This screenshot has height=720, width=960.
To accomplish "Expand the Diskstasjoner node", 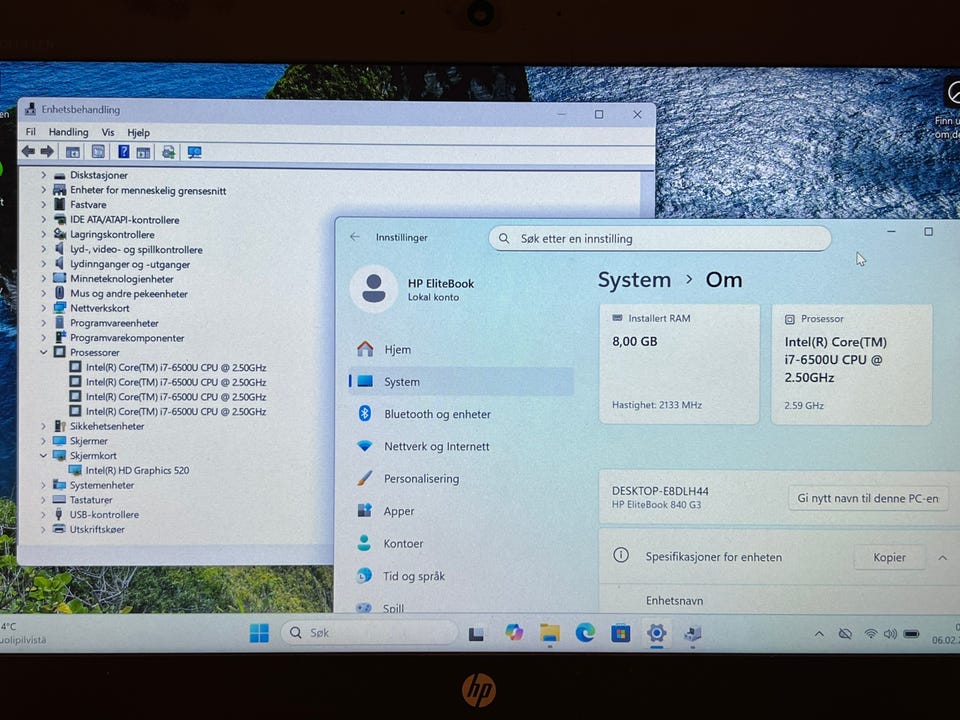I will coord(43,175).
